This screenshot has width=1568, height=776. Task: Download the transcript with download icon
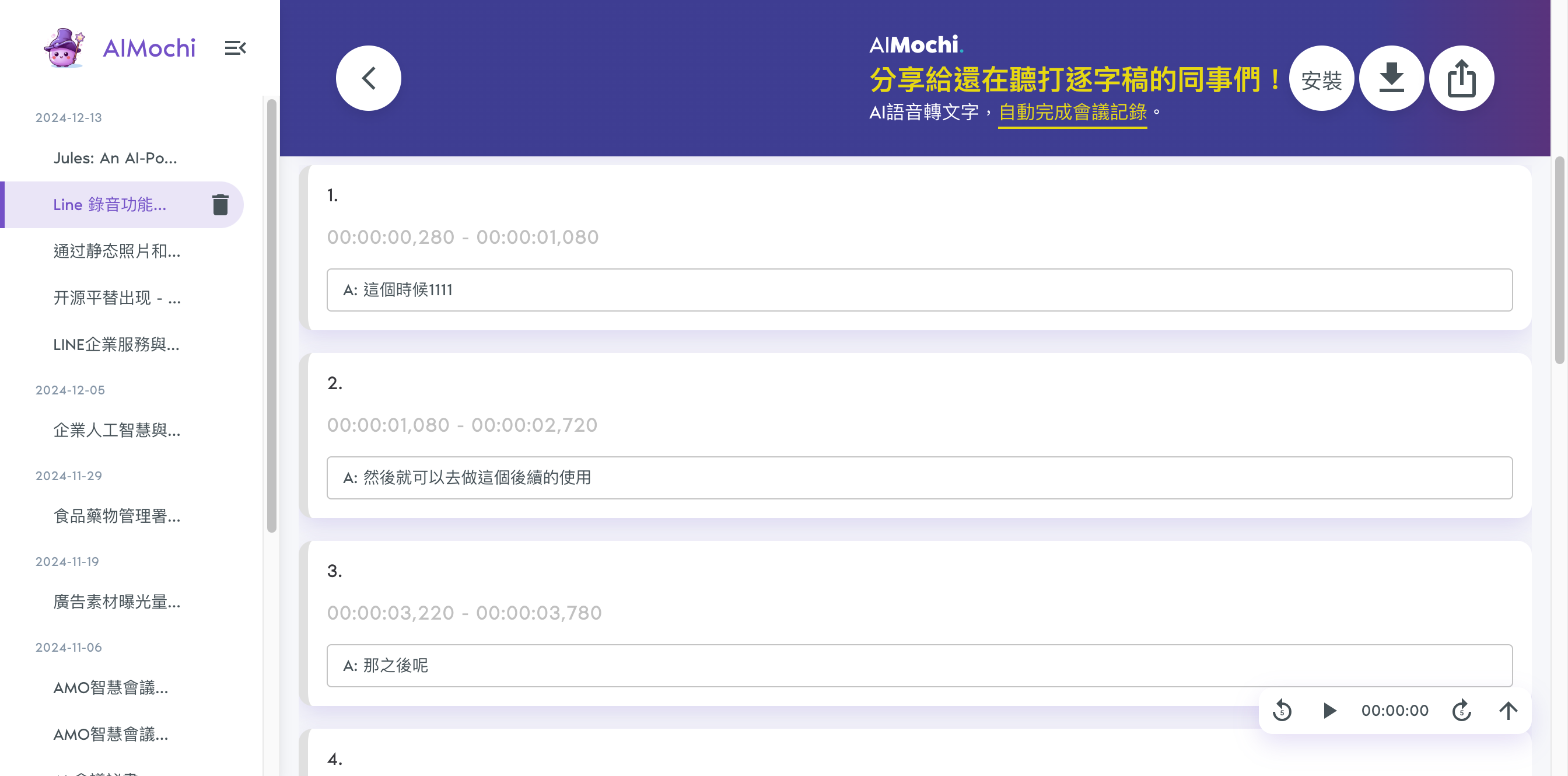pyautogui.click(x=1391, y=78)
